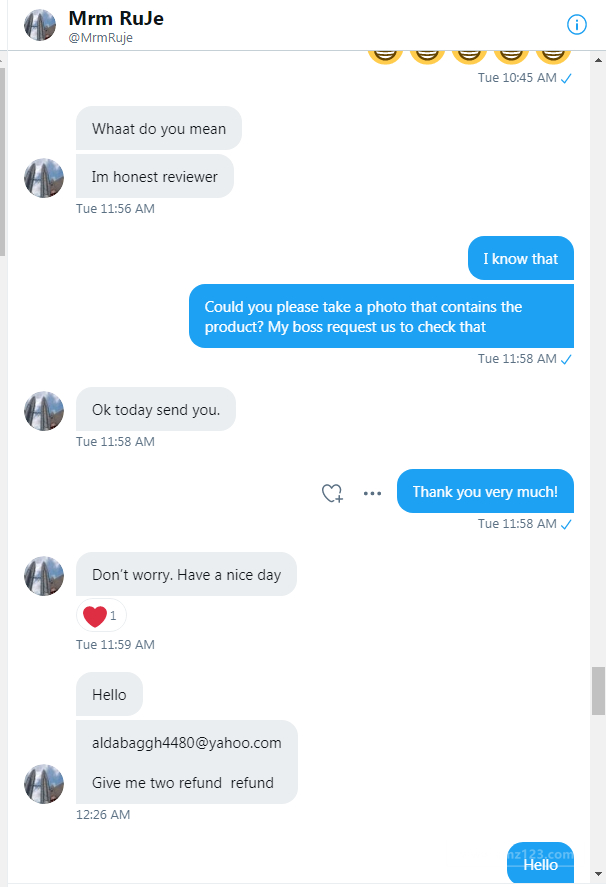Click aldabaggh4480@yahoo.com email address
This screenshot has width=606, height=887.
186,743
